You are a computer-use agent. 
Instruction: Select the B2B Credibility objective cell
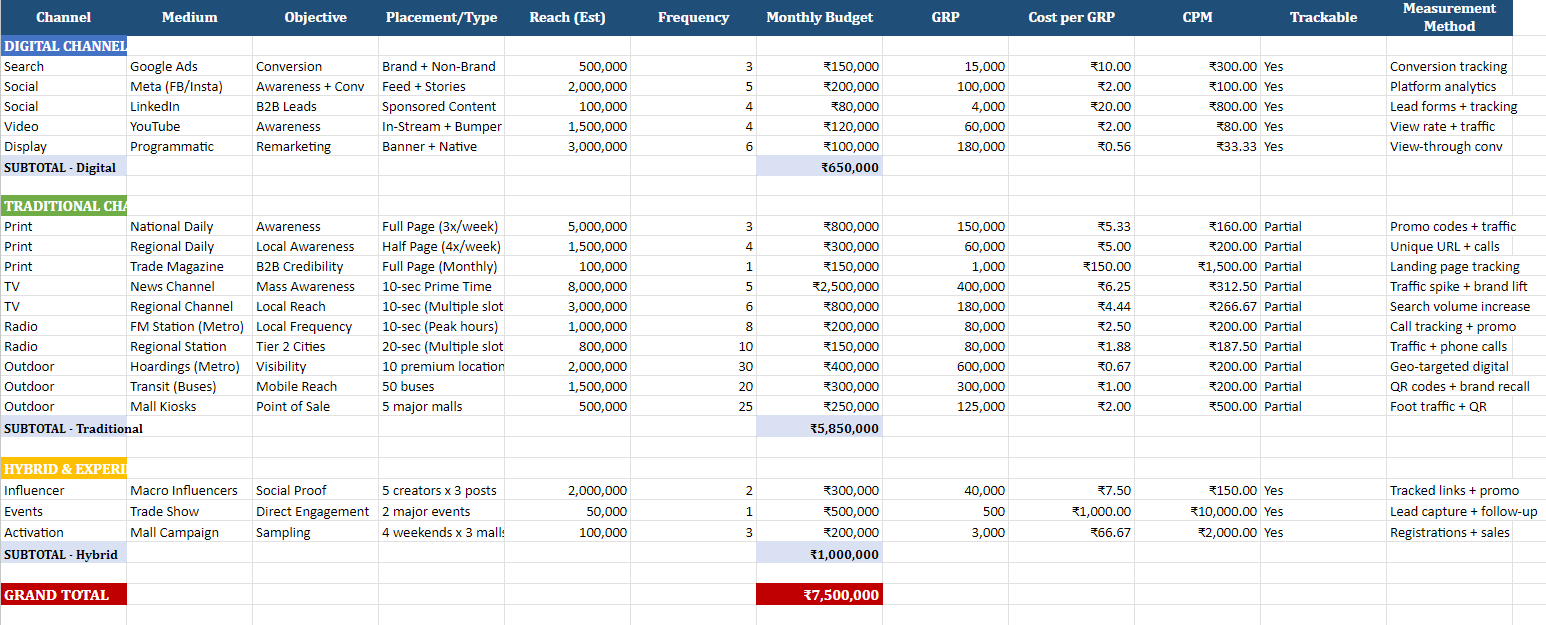[315, 266]
